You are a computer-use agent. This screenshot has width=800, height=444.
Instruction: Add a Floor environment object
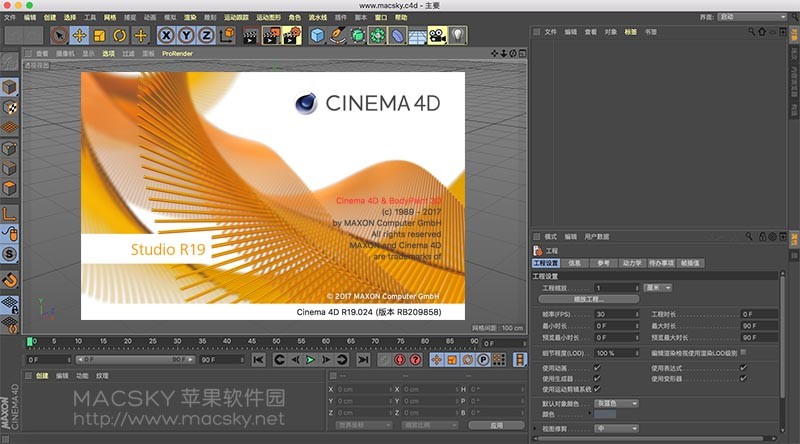[x=417, y=36]
